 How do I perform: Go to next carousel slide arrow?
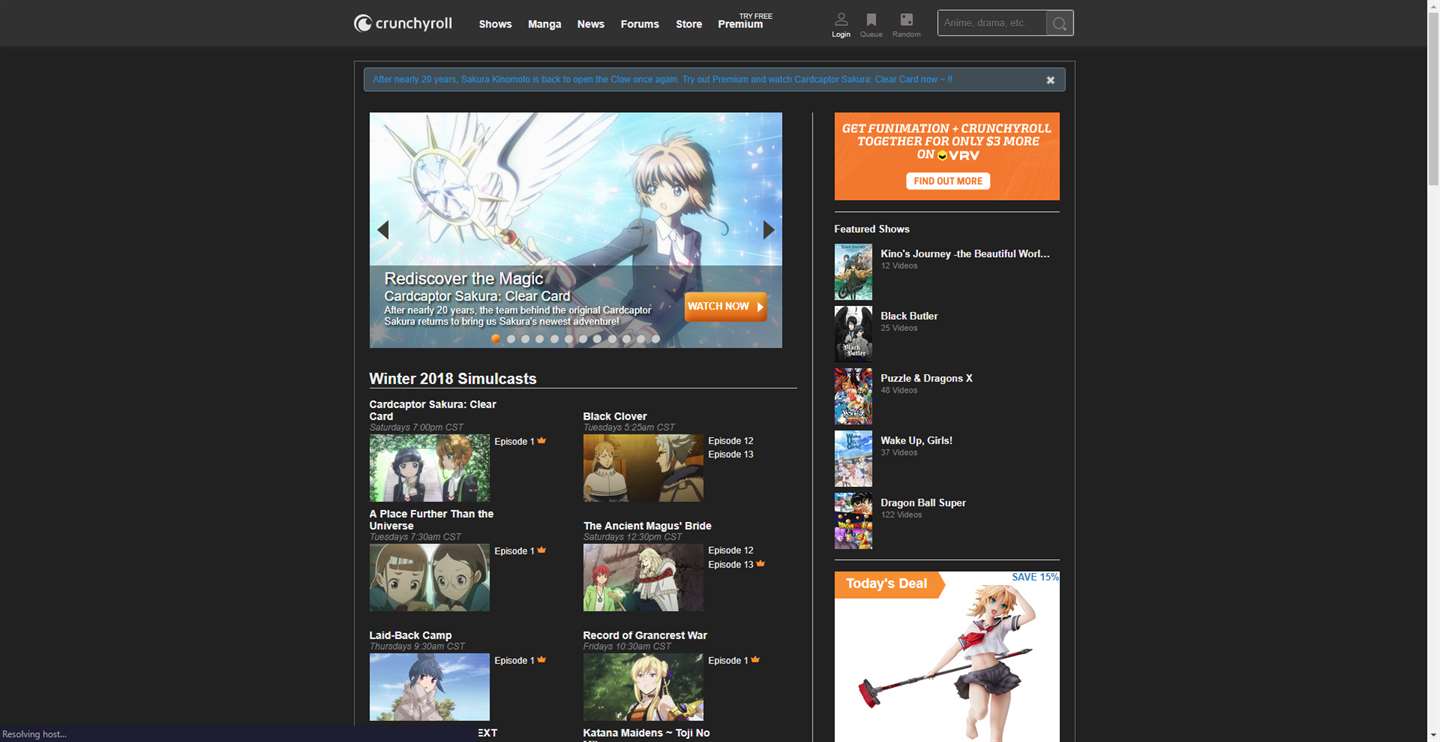(x=768, y=230)
